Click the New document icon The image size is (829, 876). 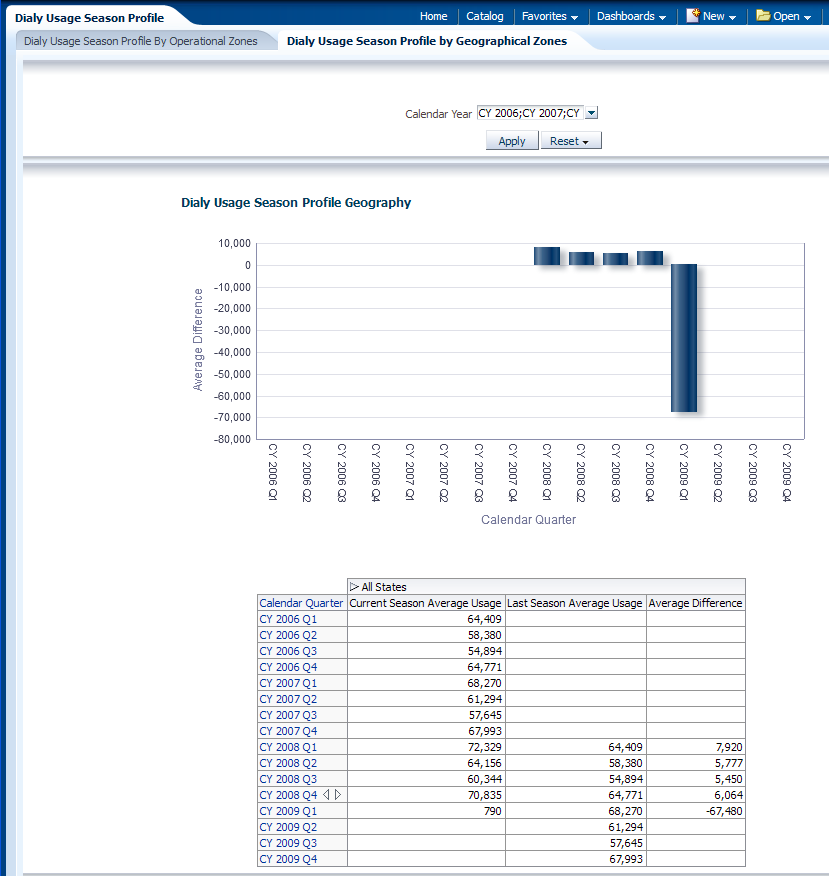coord(693,15)
